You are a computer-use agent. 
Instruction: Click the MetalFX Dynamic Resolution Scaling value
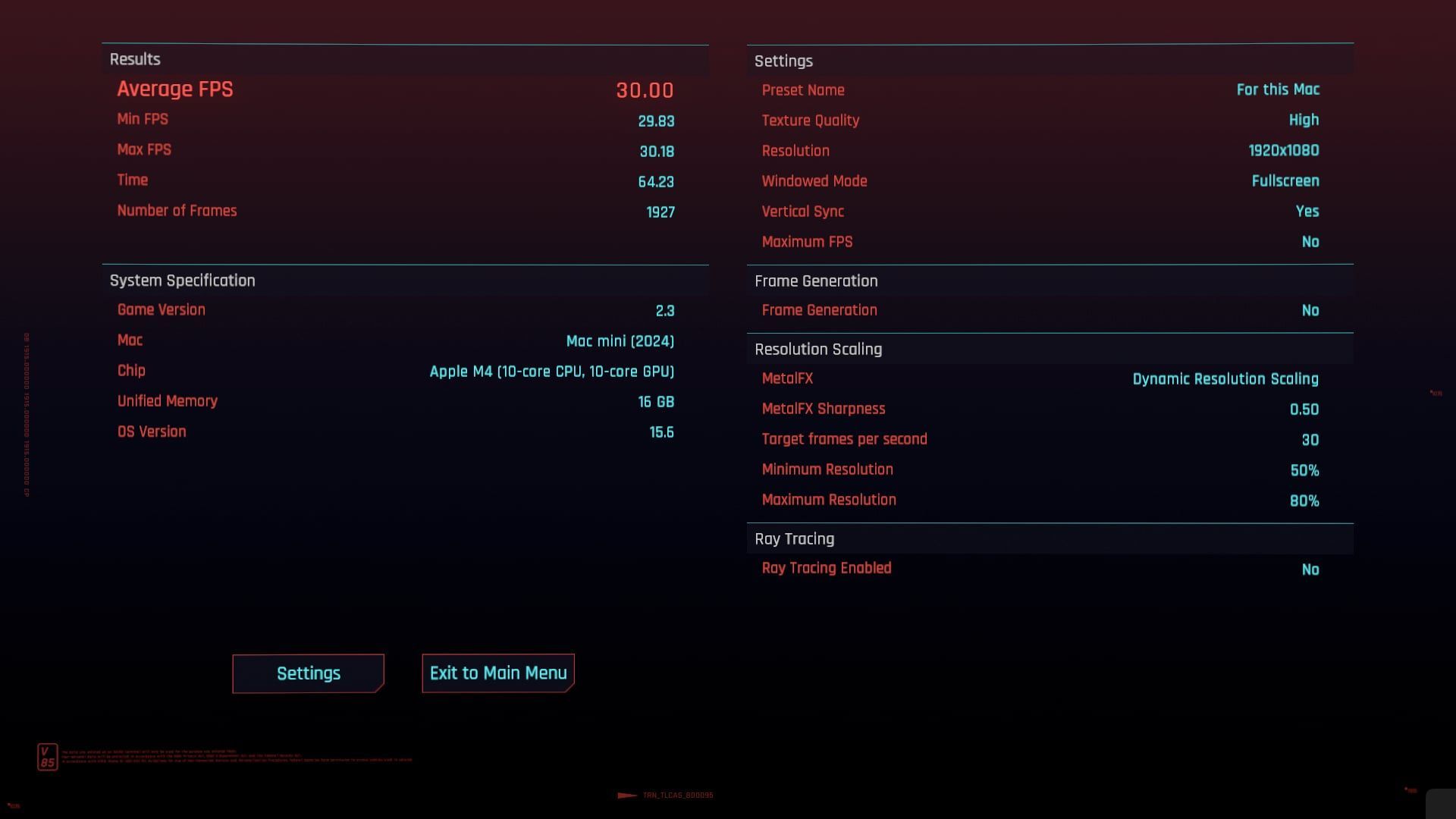(x=1225, y=379)
